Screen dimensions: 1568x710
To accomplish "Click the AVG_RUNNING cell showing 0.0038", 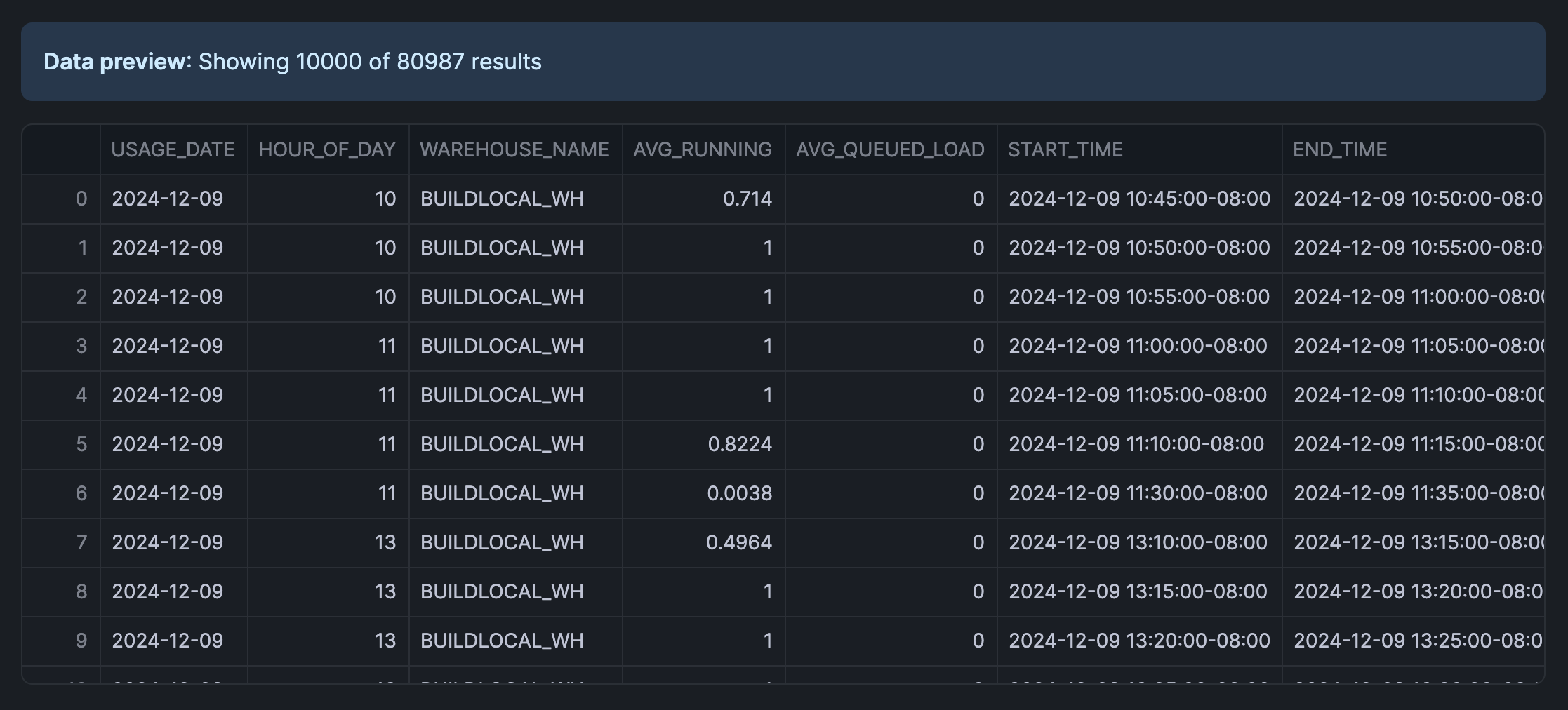I will click(x=739, y=493).
